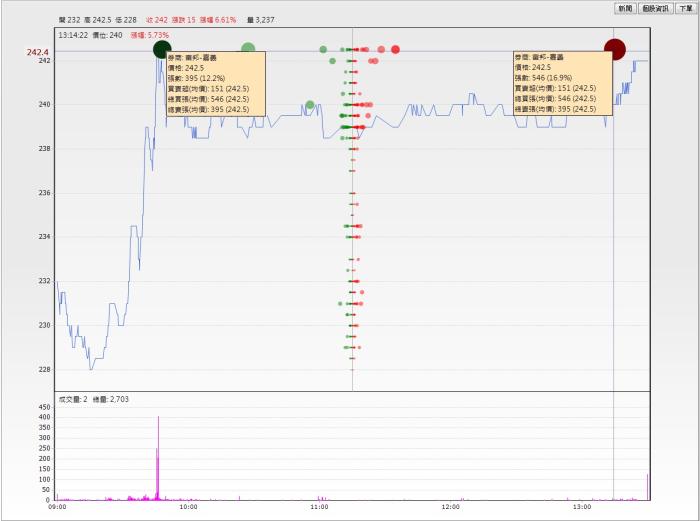Image resolution: width=700 pixels, height=521 pixels.
Task: Click the 成交量: 2 readout
Action: point(73,399)
